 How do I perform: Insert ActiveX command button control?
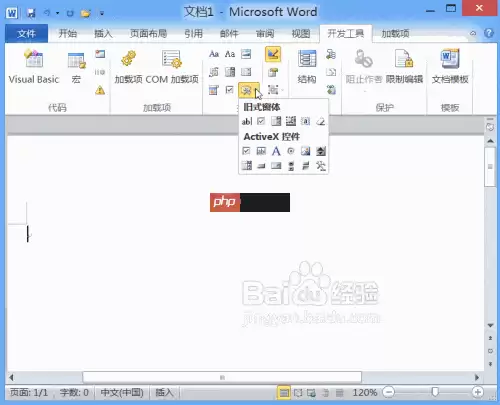pyautogui.click(x=261, y=166)
